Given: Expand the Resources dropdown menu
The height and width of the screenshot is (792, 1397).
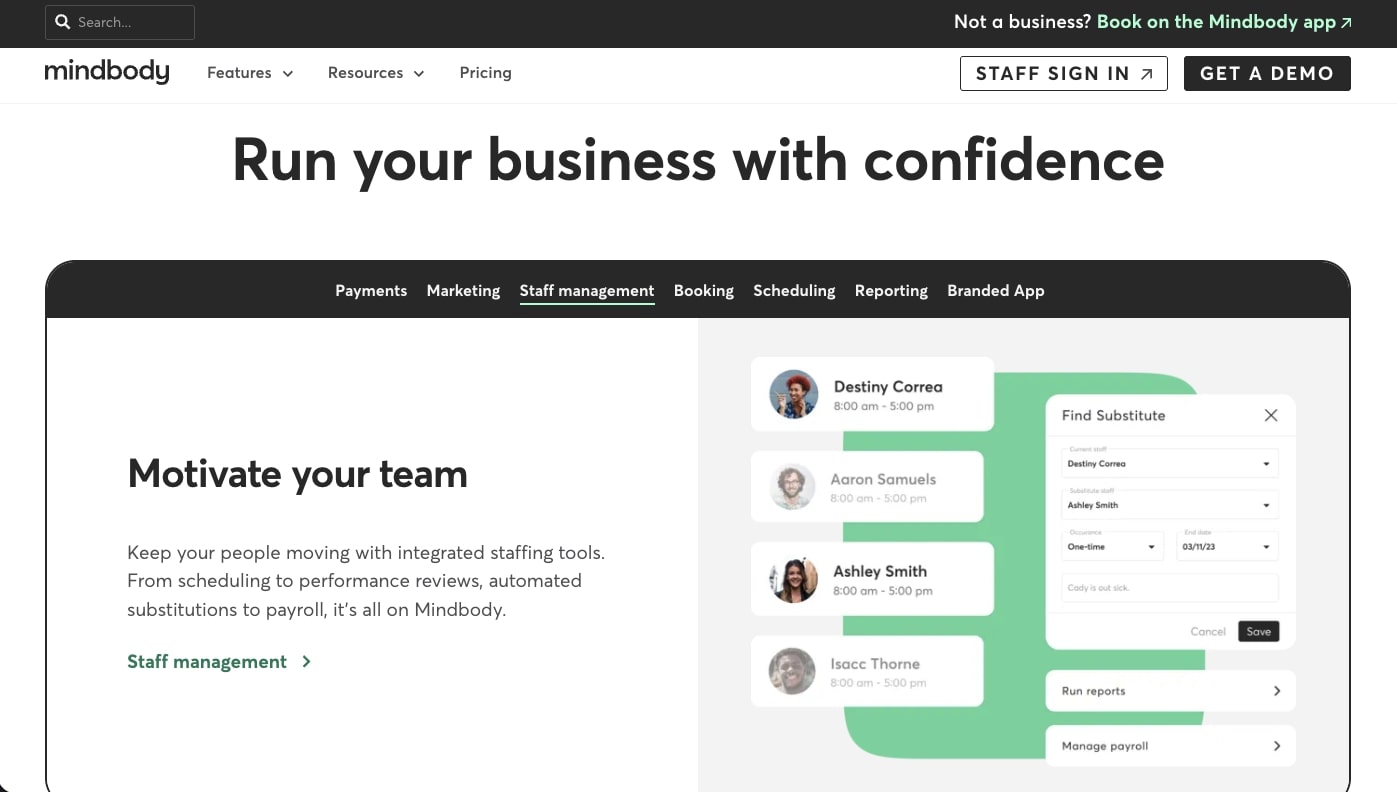Looking at the screenshot, I should (x=376, y=73).
